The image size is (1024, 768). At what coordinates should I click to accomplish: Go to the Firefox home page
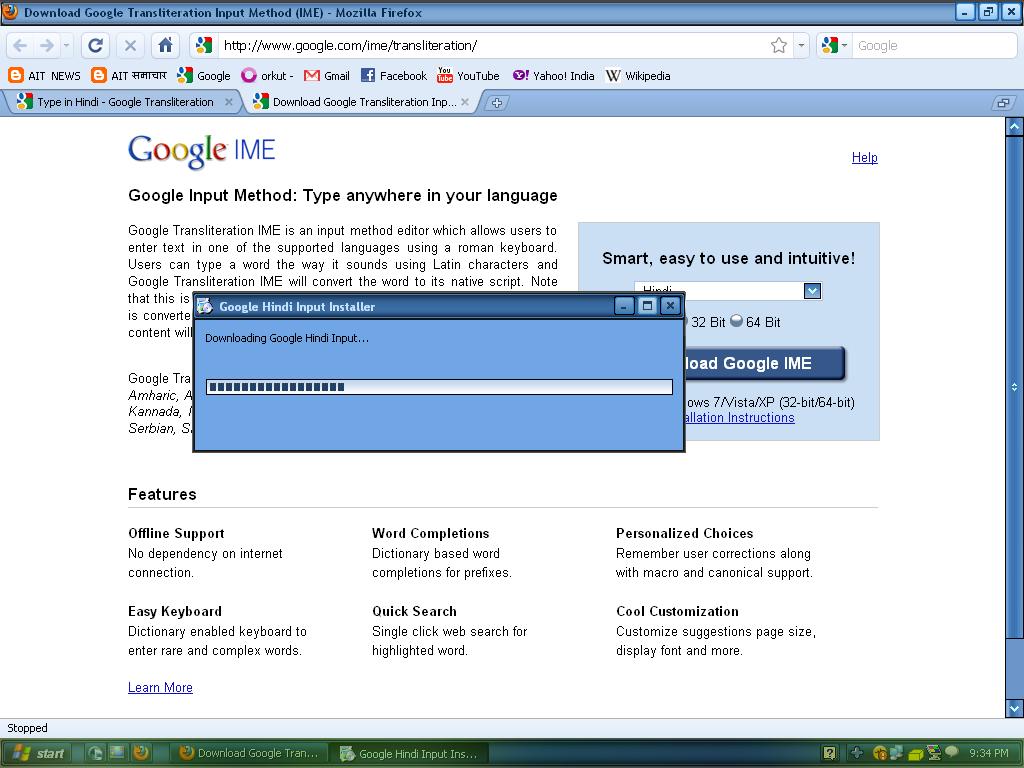click(x=166, y=45)
